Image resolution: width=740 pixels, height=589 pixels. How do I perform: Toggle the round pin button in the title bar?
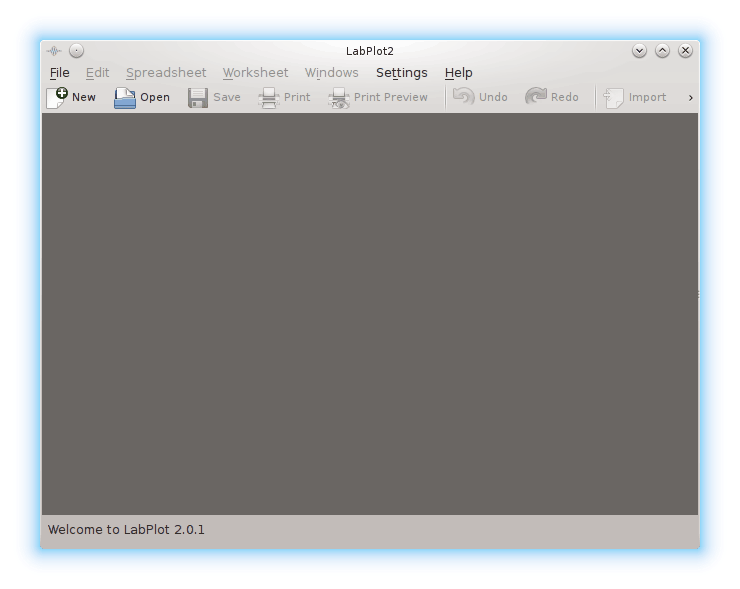tap(76, 51)
